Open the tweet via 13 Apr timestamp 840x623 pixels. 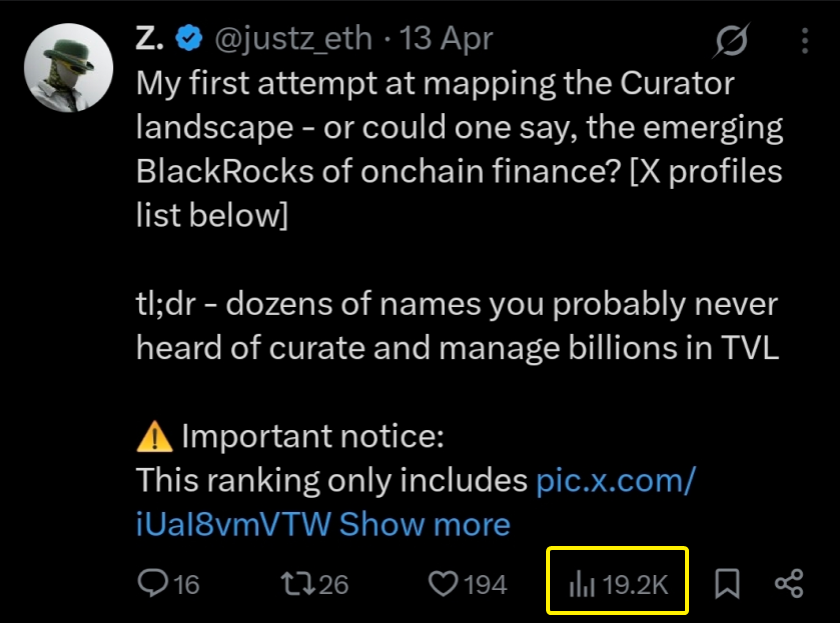pyautogui.click(x=446, y=39)
